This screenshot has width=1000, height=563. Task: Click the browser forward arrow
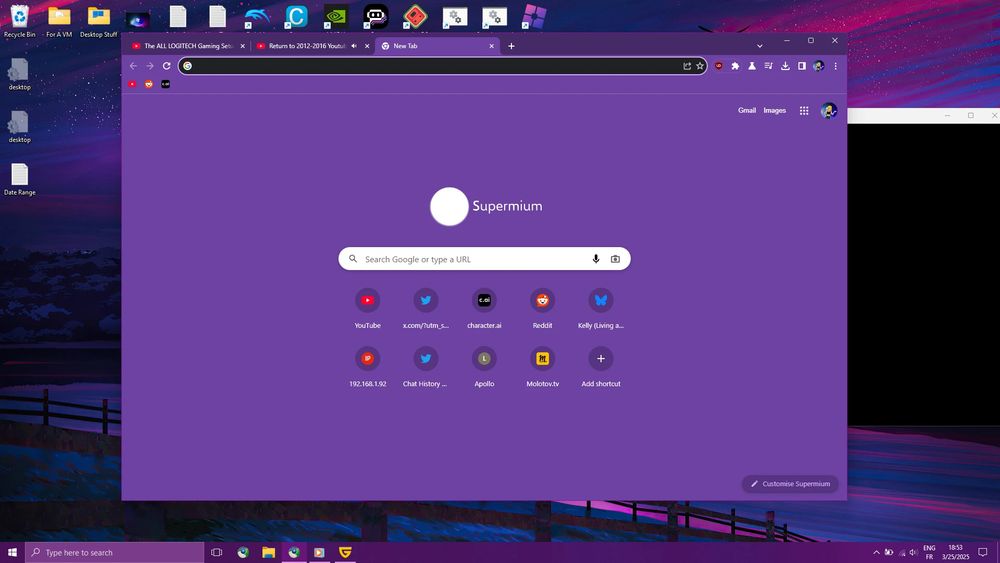point(150,66)
